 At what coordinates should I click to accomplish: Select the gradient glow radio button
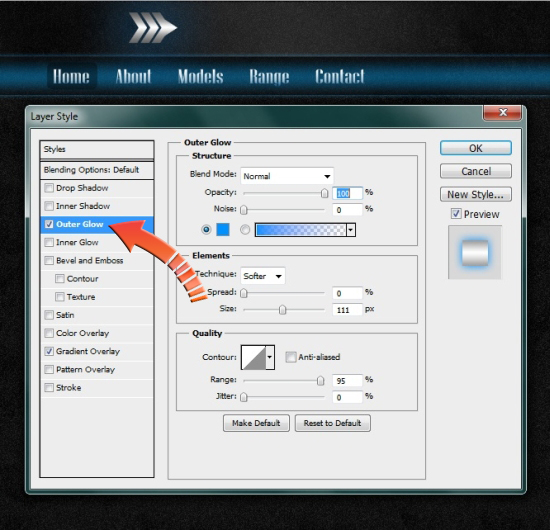point(245,230)
